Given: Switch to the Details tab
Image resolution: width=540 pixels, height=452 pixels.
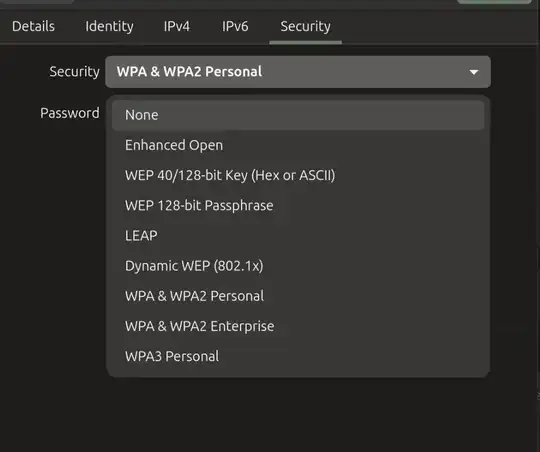Looking at the screenshot, I should [33, 27].
